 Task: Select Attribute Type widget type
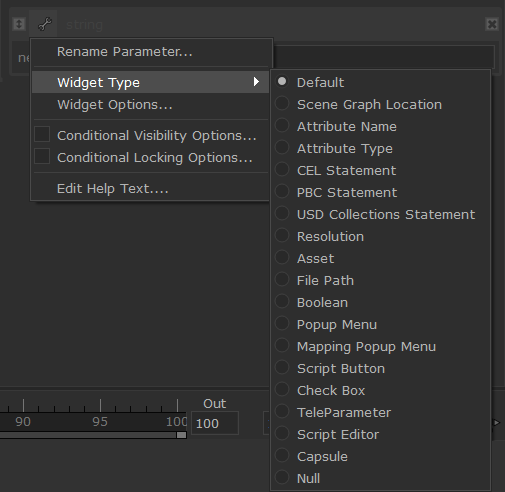pyautogui.click(x=381, y=148)
